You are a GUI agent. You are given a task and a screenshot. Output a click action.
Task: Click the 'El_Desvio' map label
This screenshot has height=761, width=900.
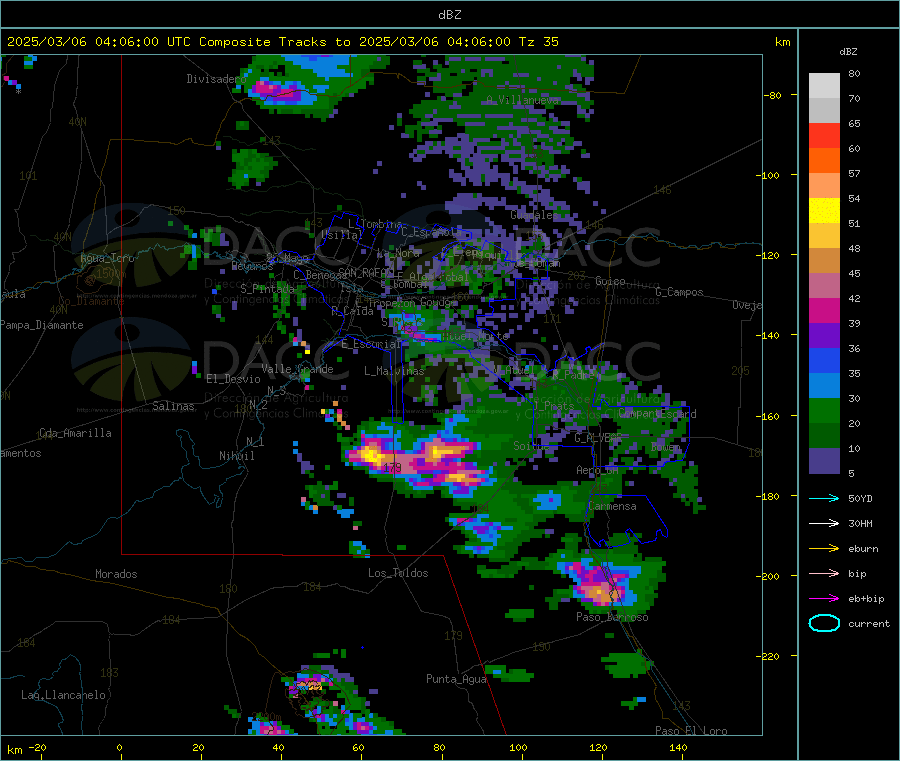233,379
